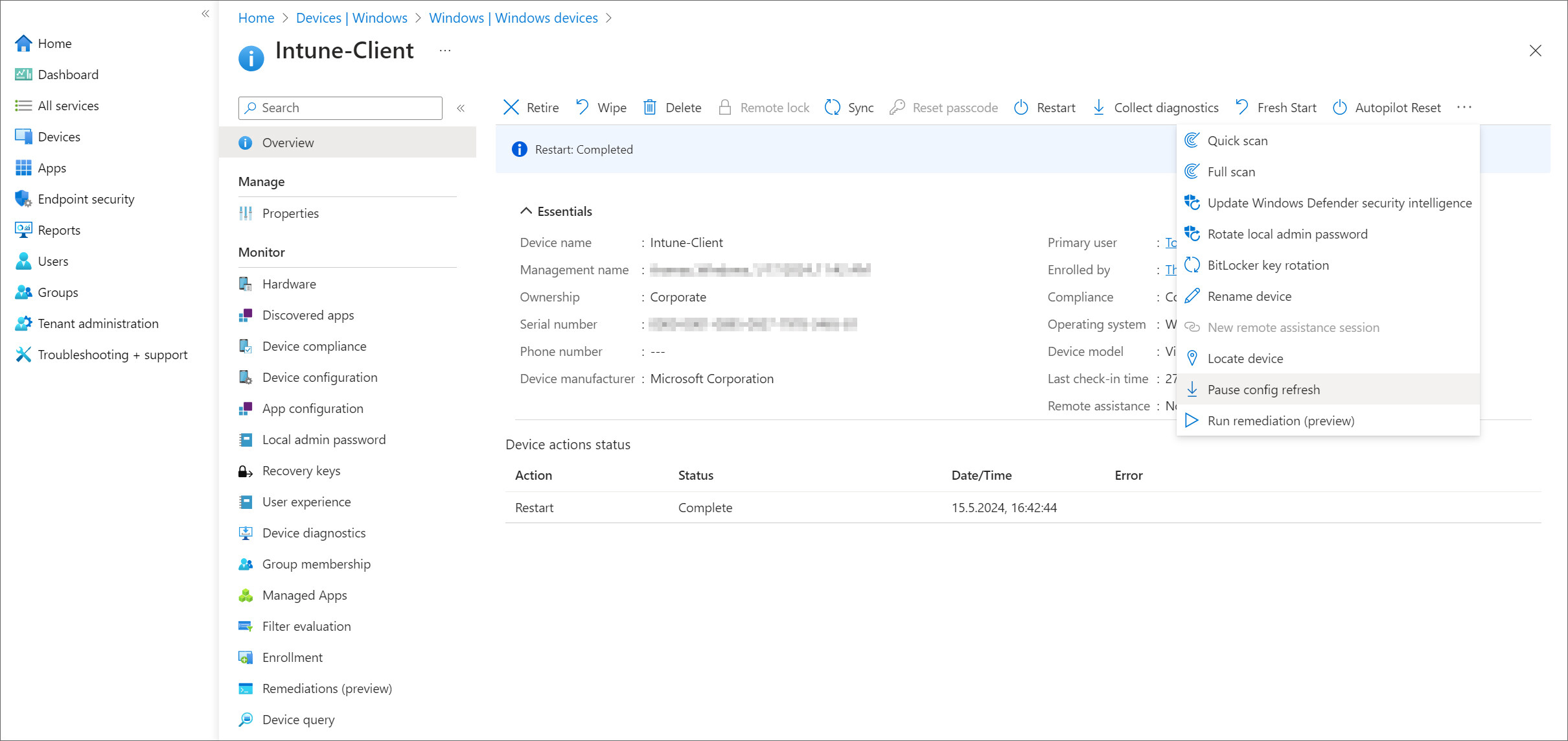Choose BitLocker key rotation
Image resolution: width=1568 pixels, height=741 pixels.
tap(1328, 265)
